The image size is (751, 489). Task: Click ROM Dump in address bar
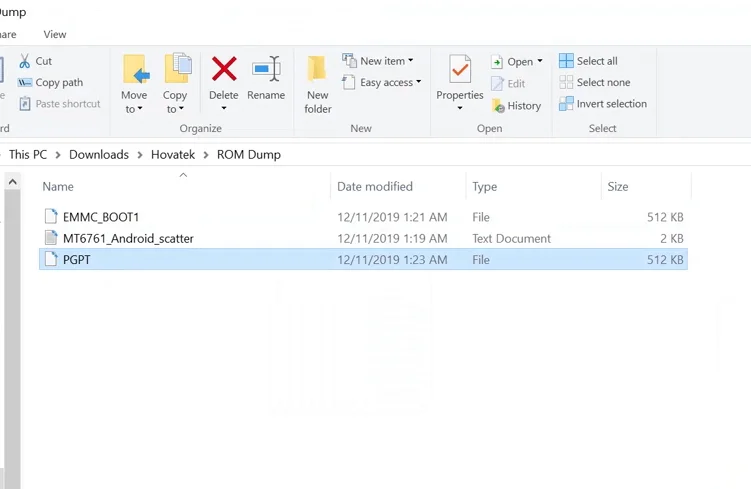pos(249,155)
